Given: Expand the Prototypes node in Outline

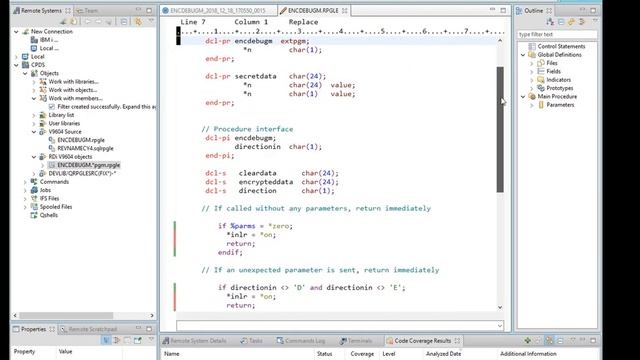Looking at the screenshot, I should (x=532, y=88).
